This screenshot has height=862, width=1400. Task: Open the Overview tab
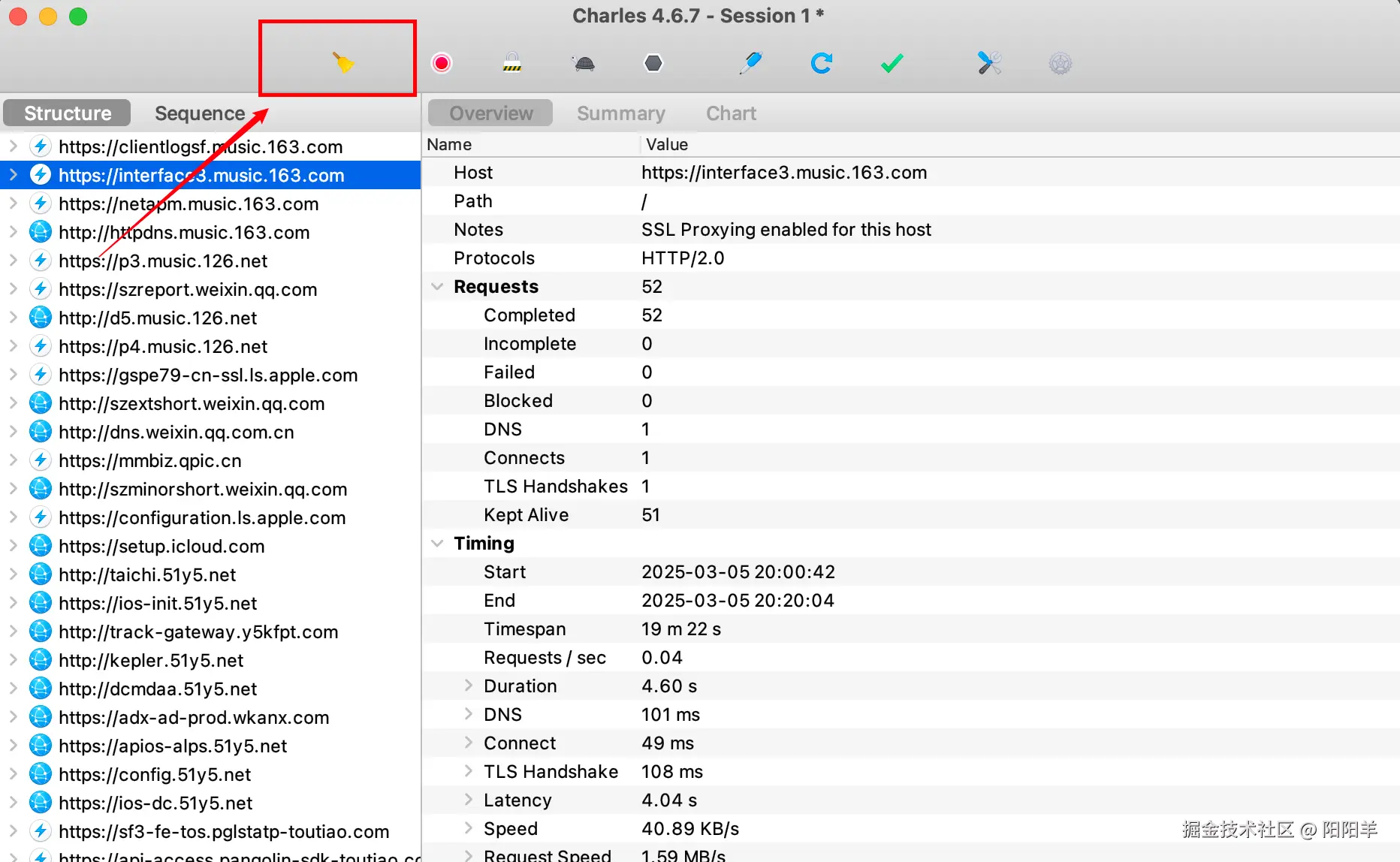coord(490,113)
